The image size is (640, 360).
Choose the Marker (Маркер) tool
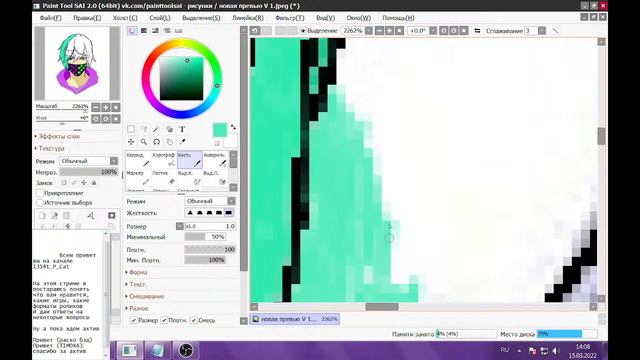pos(138,178)
